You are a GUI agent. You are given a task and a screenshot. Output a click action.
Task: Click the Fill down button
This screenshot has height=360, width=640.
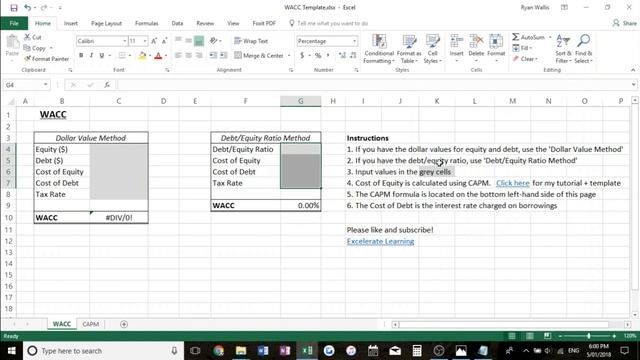(522, 48)
